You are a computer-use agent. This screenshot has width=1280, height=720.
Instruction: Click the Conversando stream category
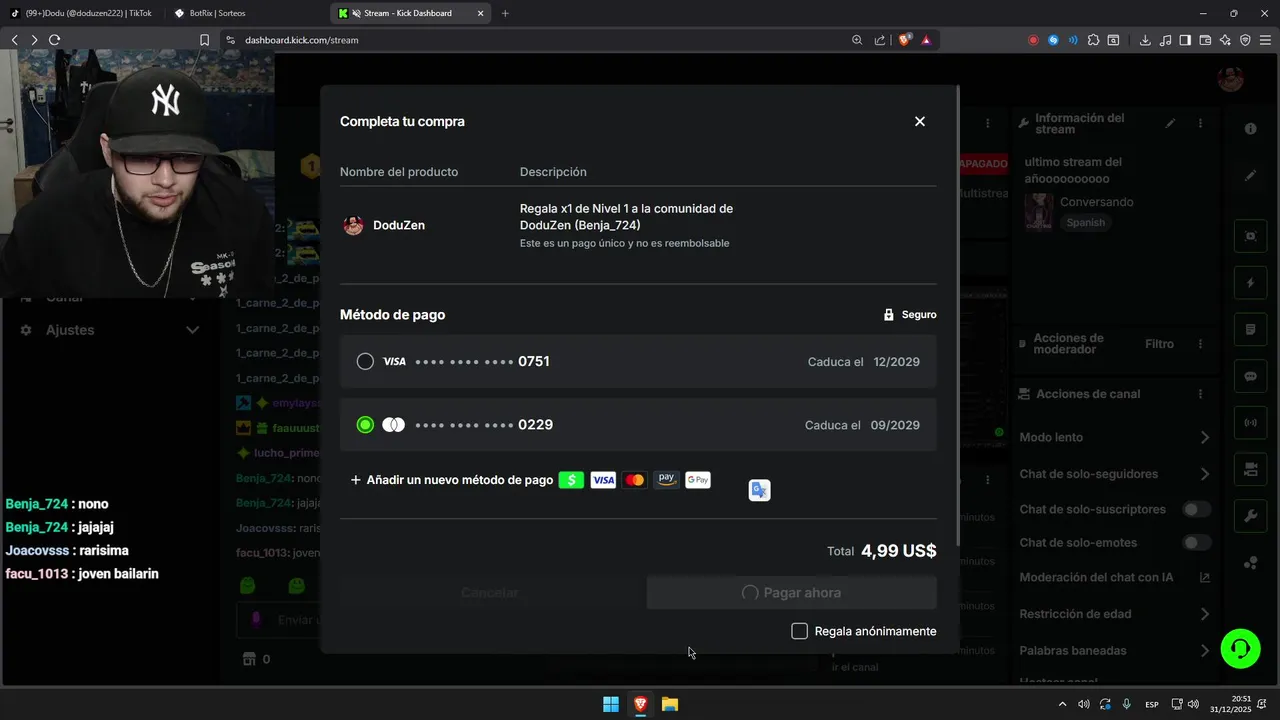pos(1097,202)
